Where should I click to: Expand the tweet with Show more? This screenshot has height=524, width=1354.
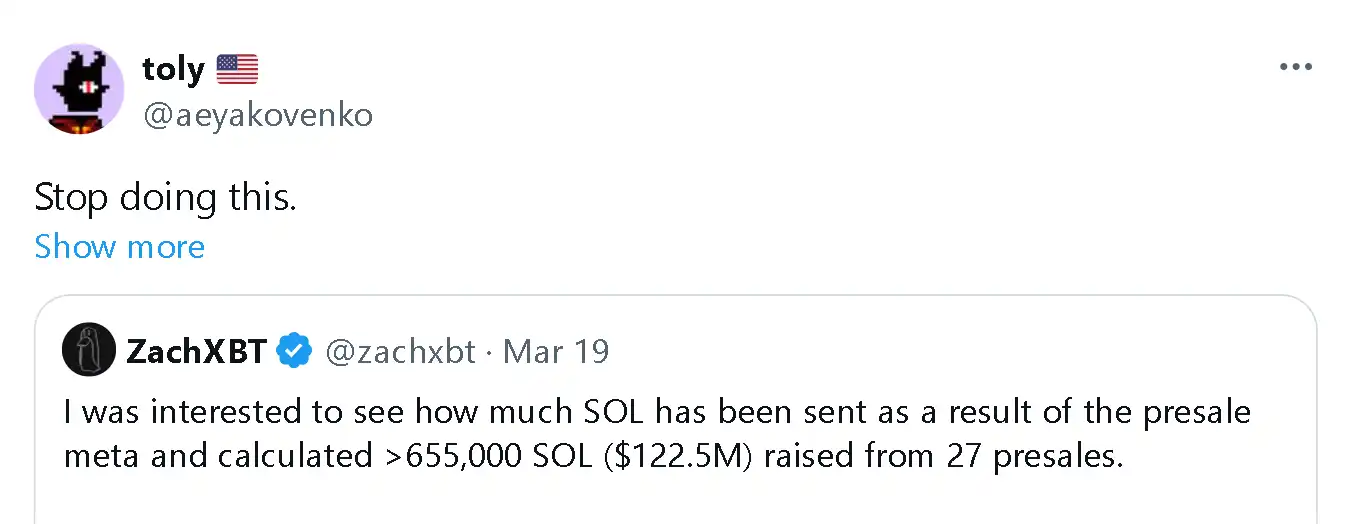(119, 247)
